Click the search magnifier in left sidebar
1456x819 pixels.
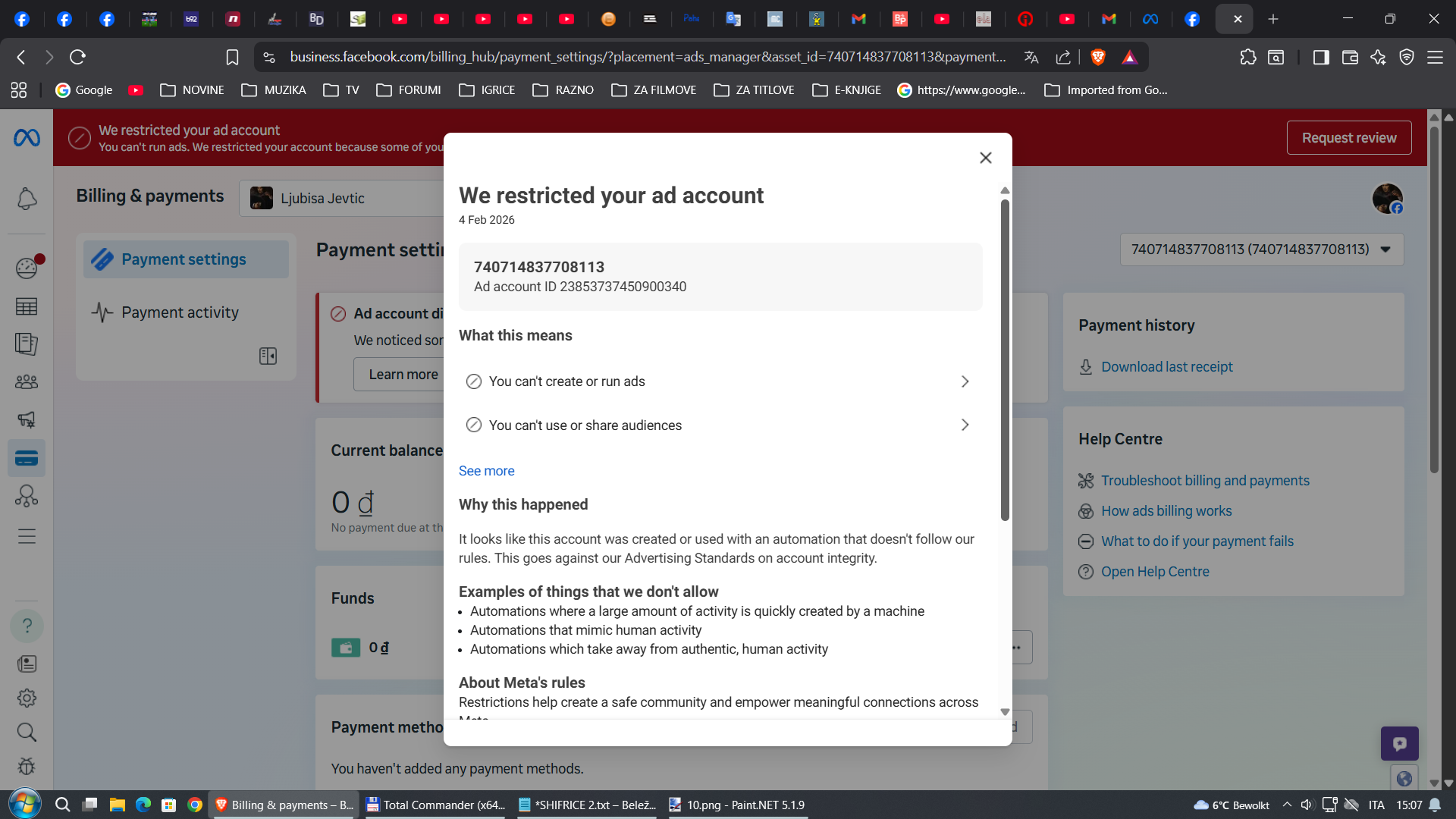pos(27,733)
